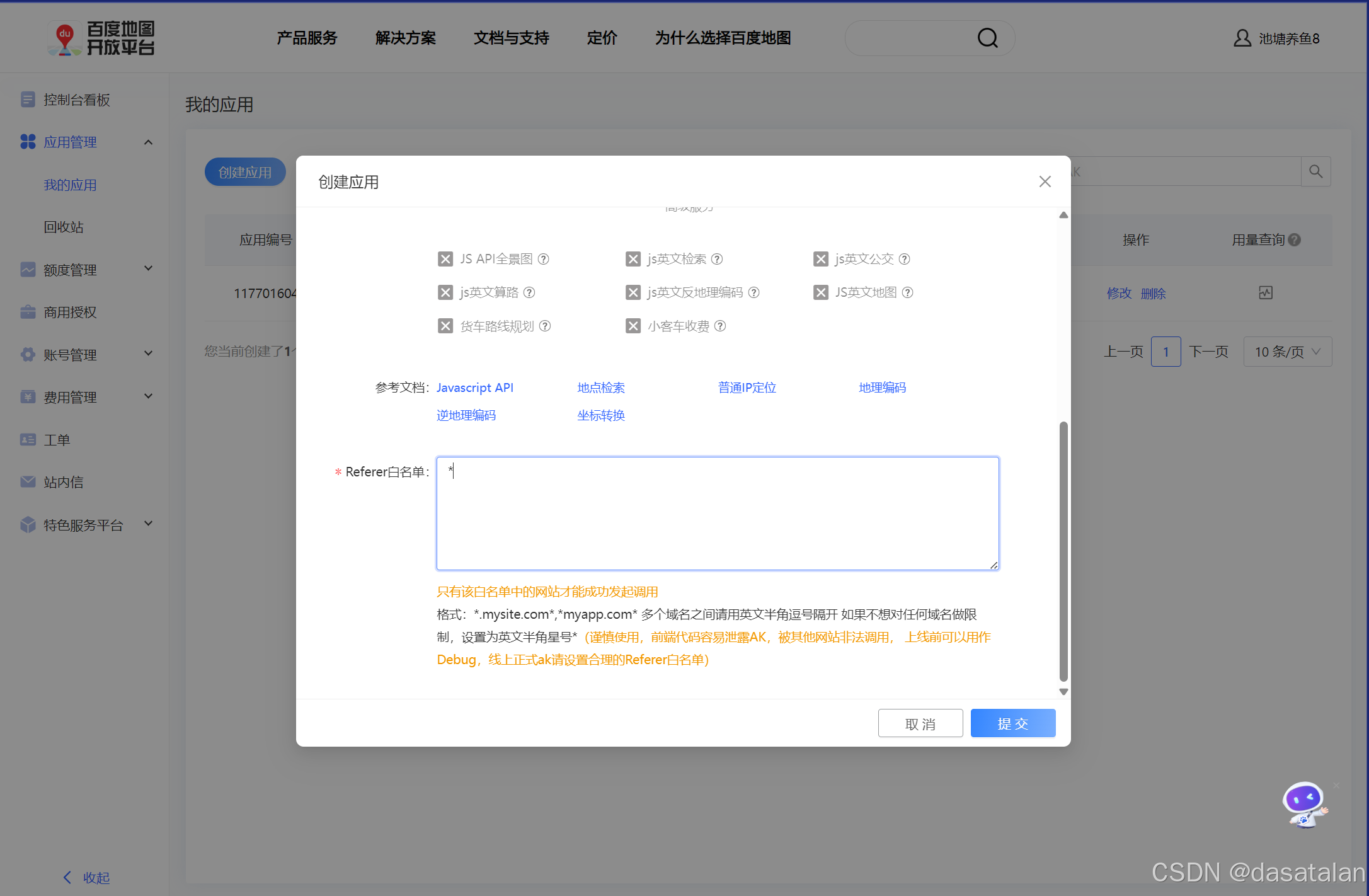Screen dimensions: 1369x896
Task: Open the 文档与支持 top menu
Action: click(x=511, y=38)
